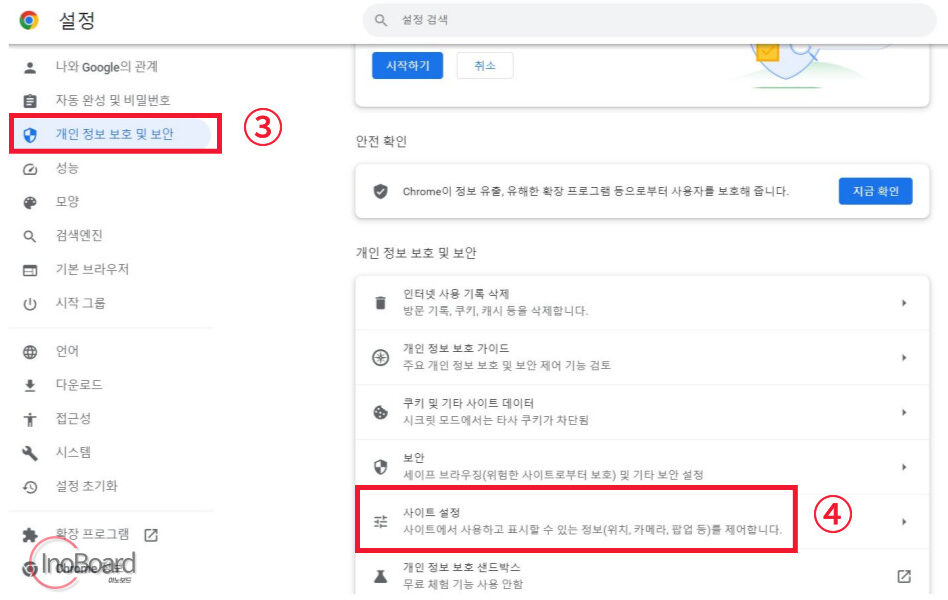Open the 검색엔진 settings section

(x=79, y=236)
